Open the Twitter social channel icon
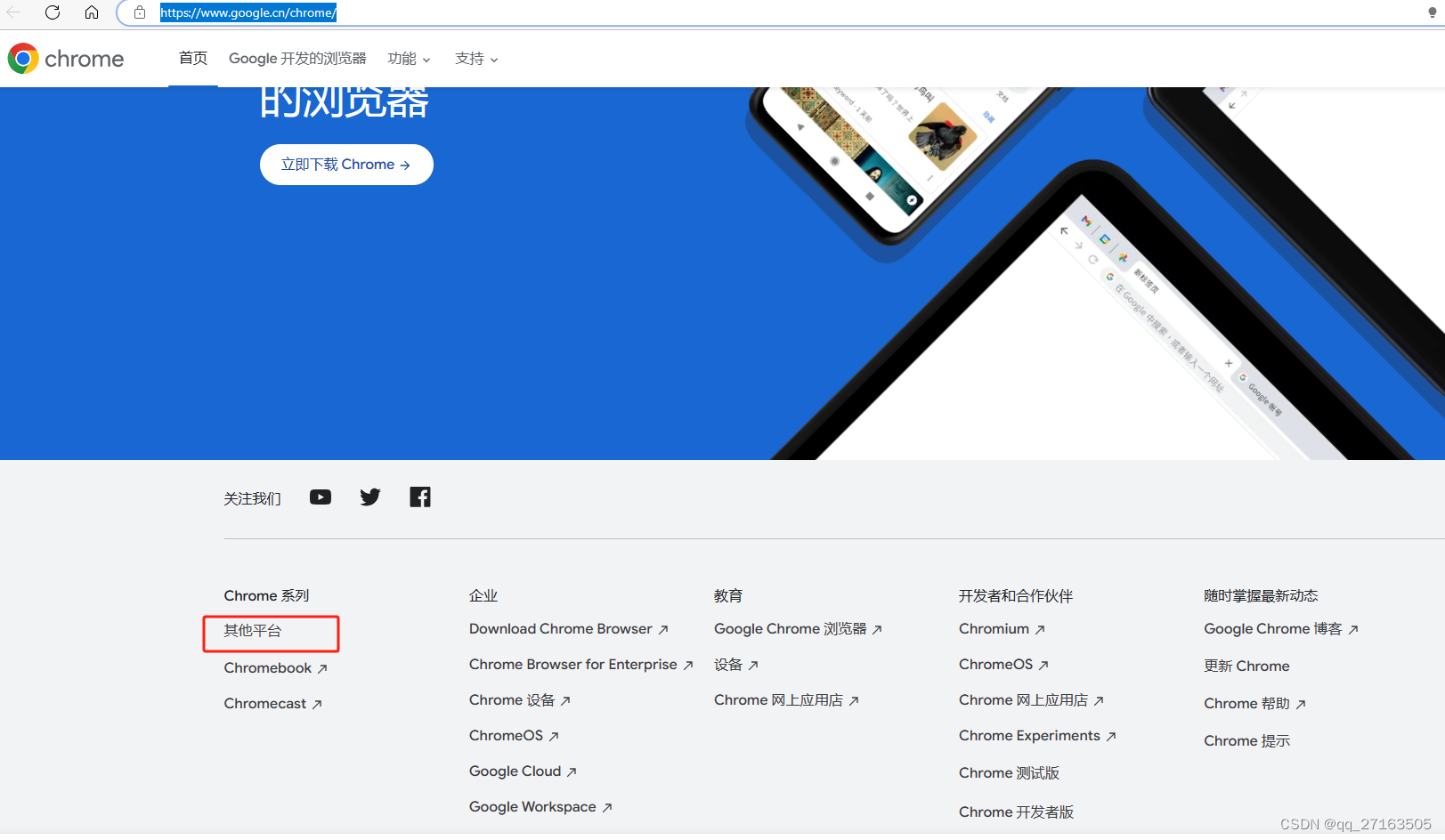Image resolution: width=1445 pixels, height=840 pixels. pyautogui.click(x=369, y=497)
